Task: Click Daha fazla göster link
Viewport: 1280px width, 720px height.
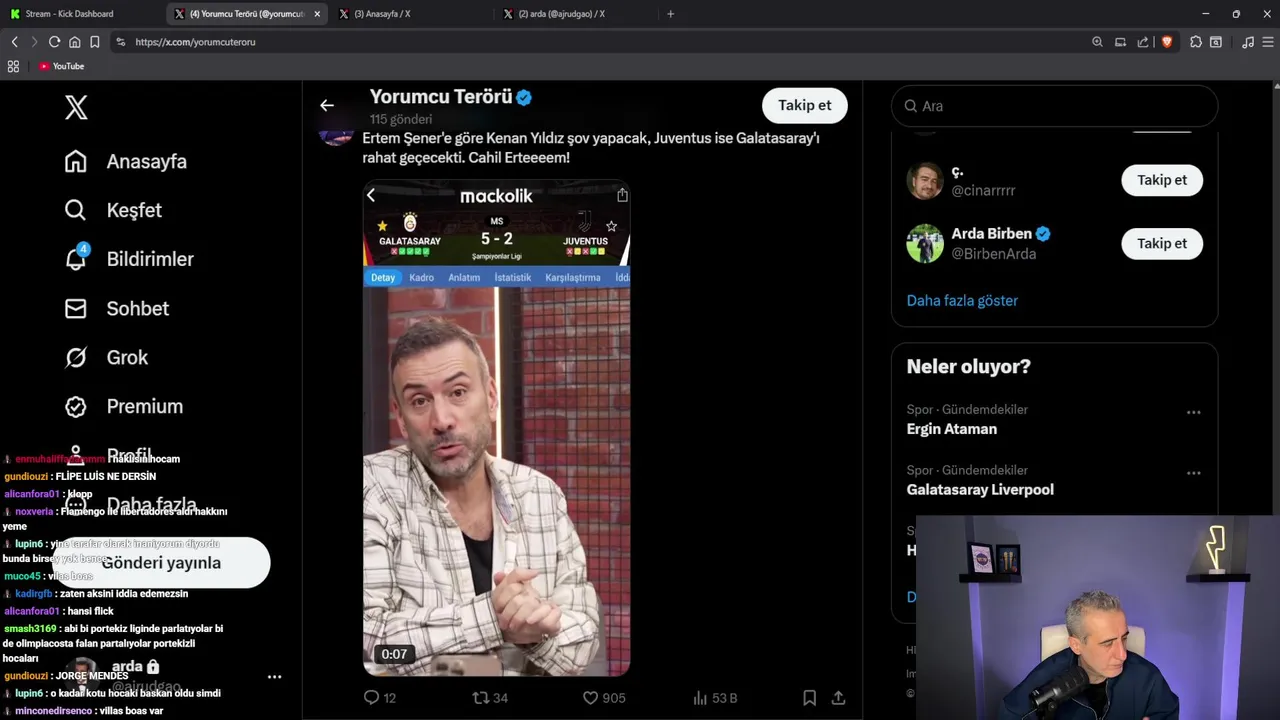Action: click(962, 300)
